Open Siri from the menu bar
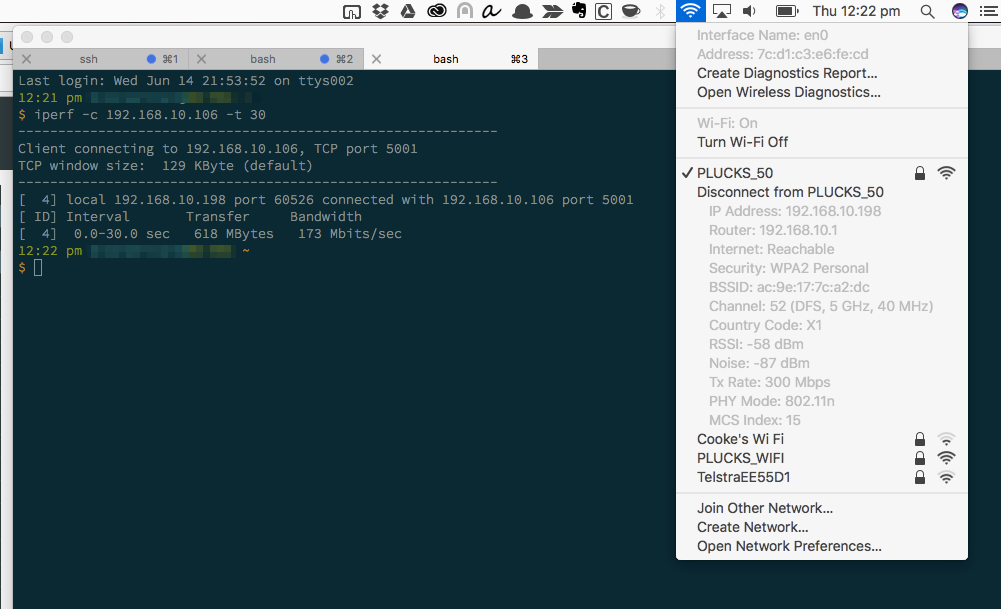Screen dimensions: 1001x609 [959, 11]
